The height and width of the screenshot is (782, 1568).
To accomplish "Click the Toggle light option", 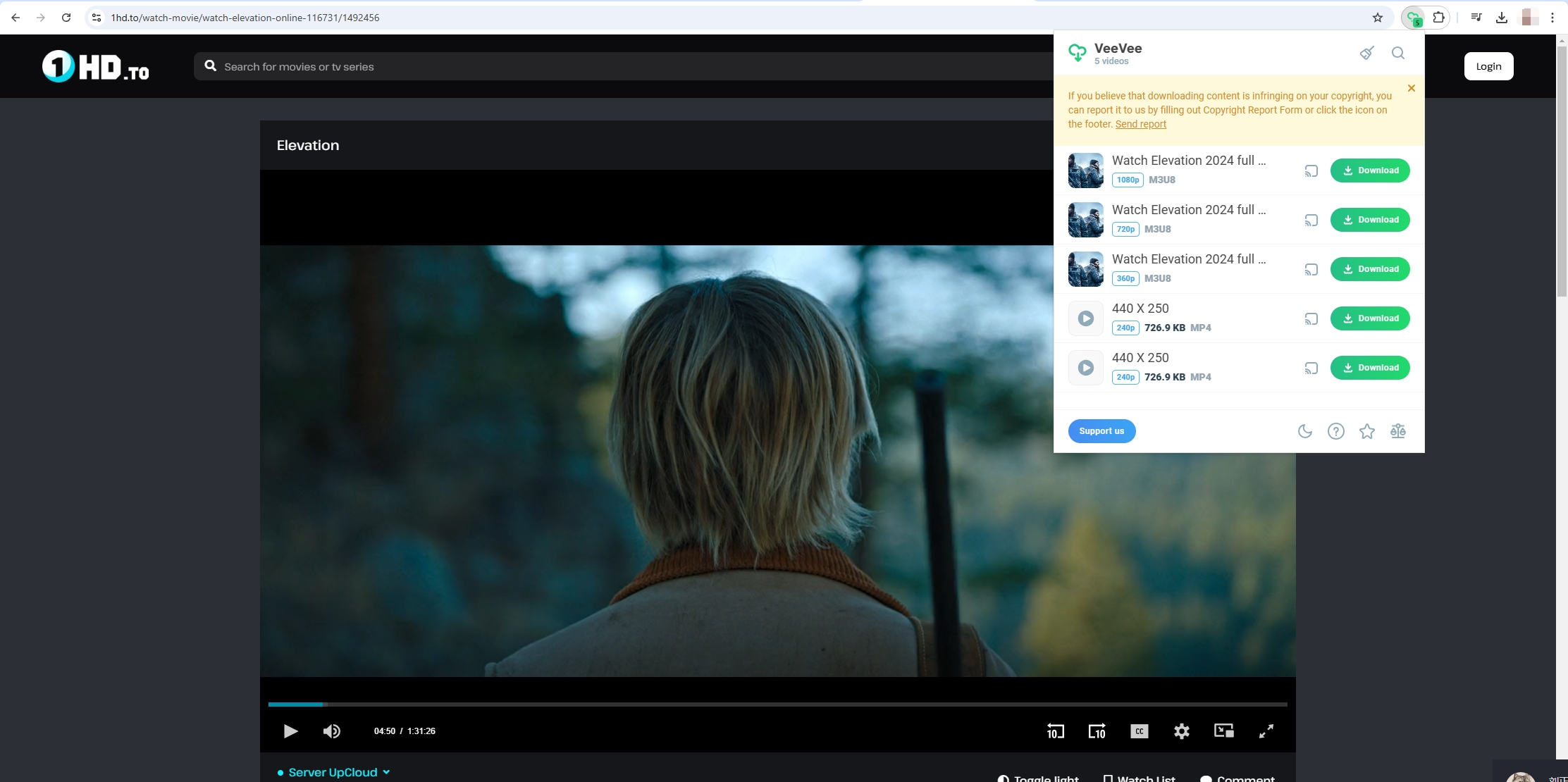I will click(x=1038, y=778).
